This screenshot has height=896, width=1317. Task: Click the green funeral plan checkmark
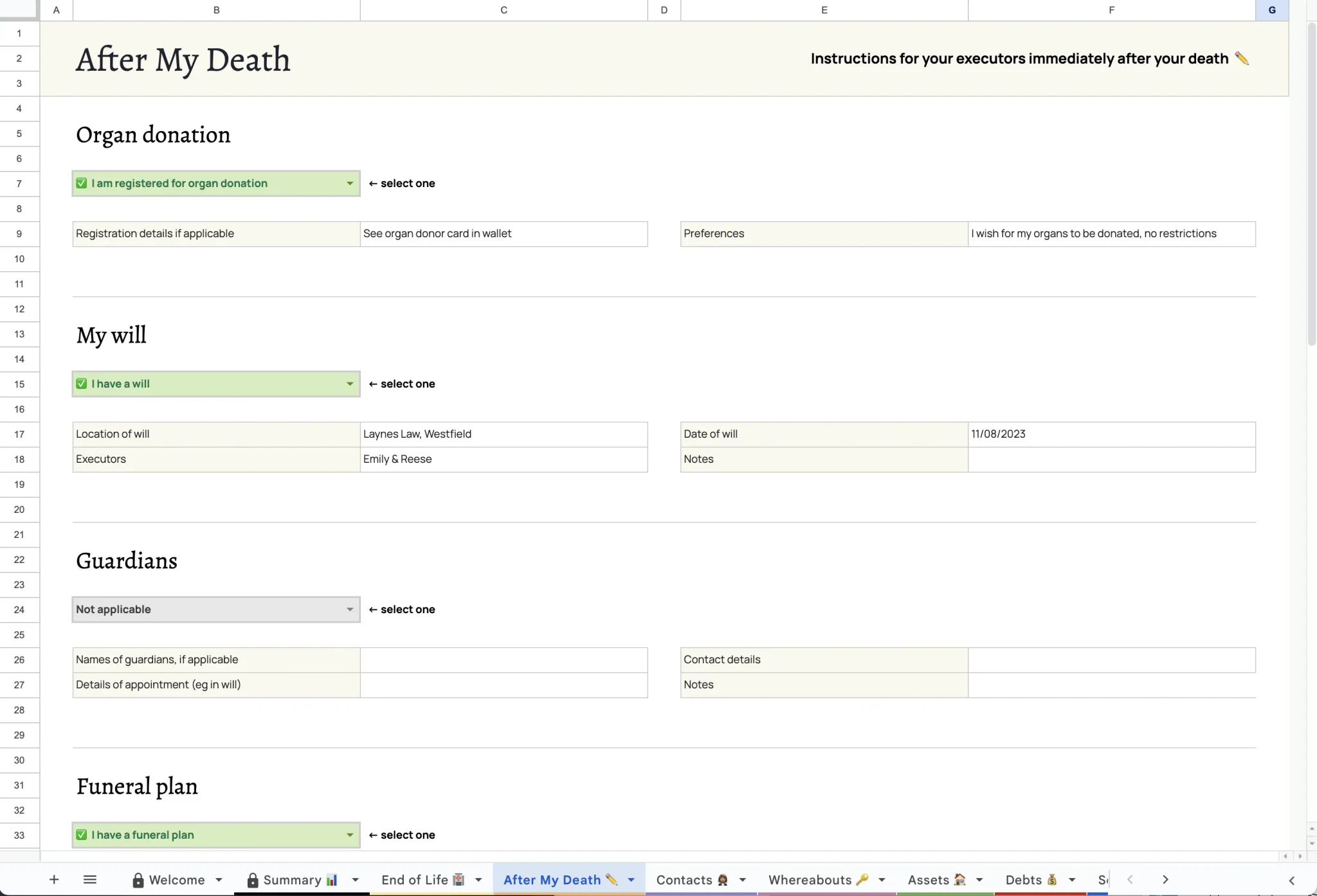(x=82, y=835)
